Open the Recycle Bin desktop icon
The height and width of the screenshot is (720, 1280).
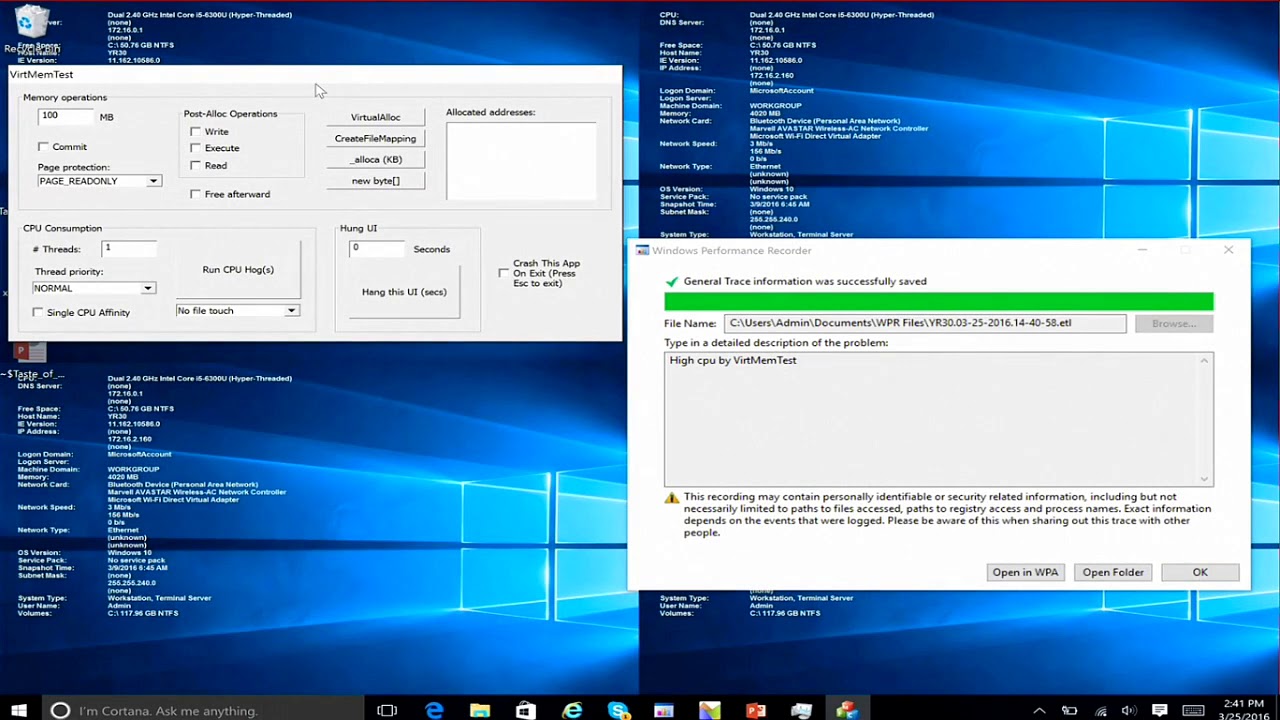(x=33, y=22)
